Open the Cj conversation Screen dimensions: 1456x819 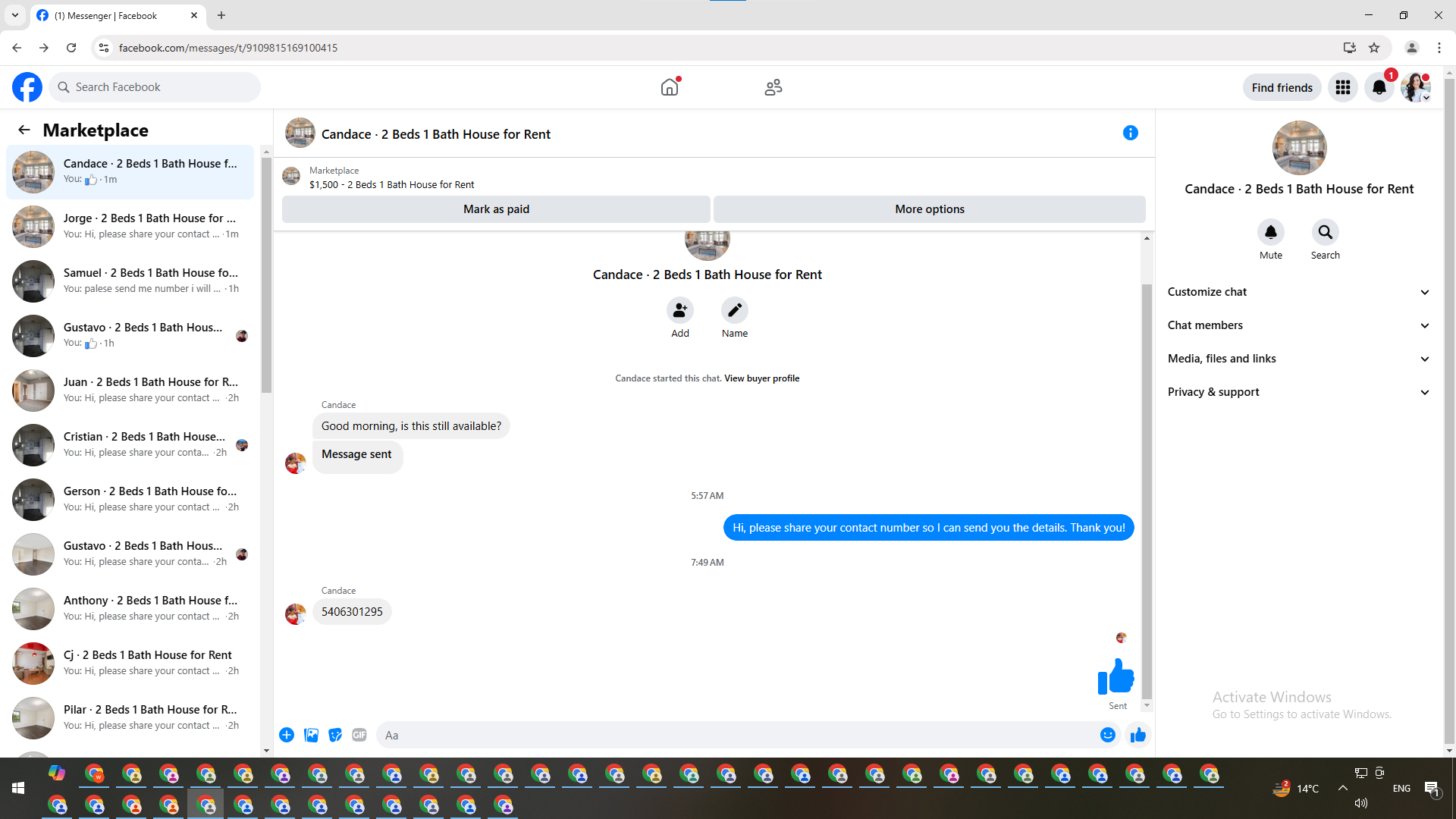pyautogui.click(x=130, y=663)
